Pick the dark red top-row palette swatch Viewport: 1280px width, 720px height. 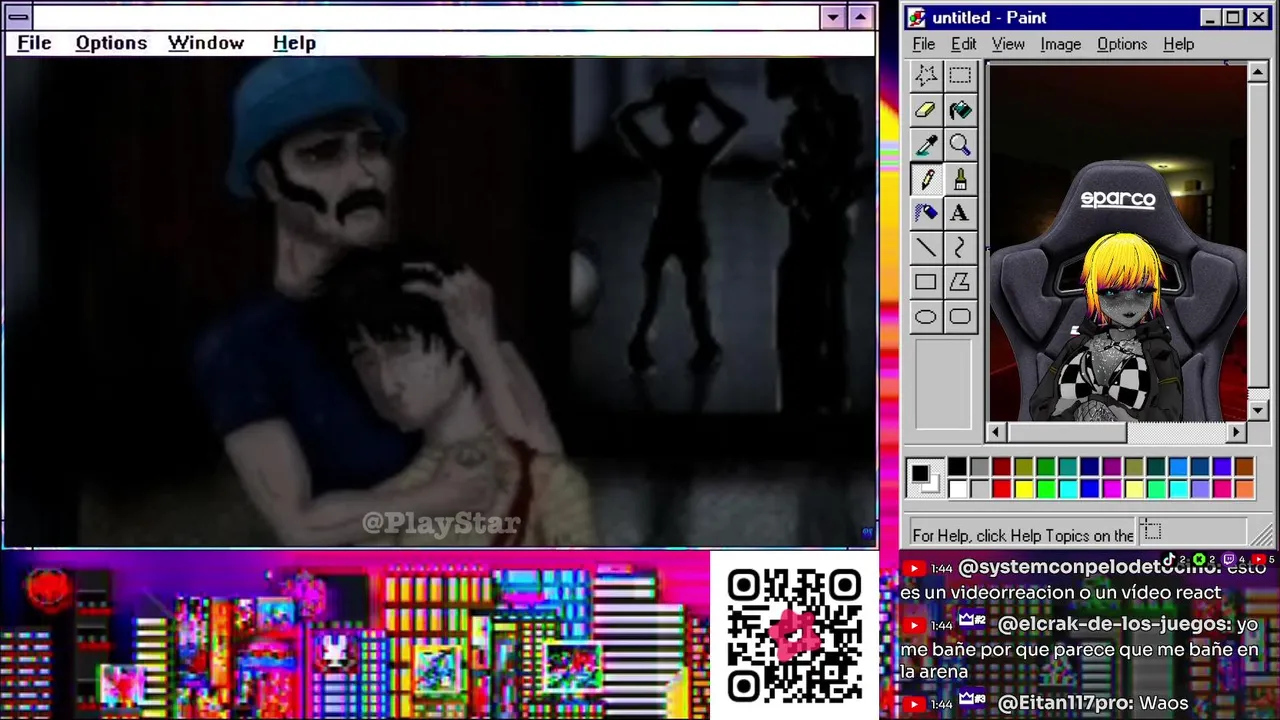[1001, 467]
